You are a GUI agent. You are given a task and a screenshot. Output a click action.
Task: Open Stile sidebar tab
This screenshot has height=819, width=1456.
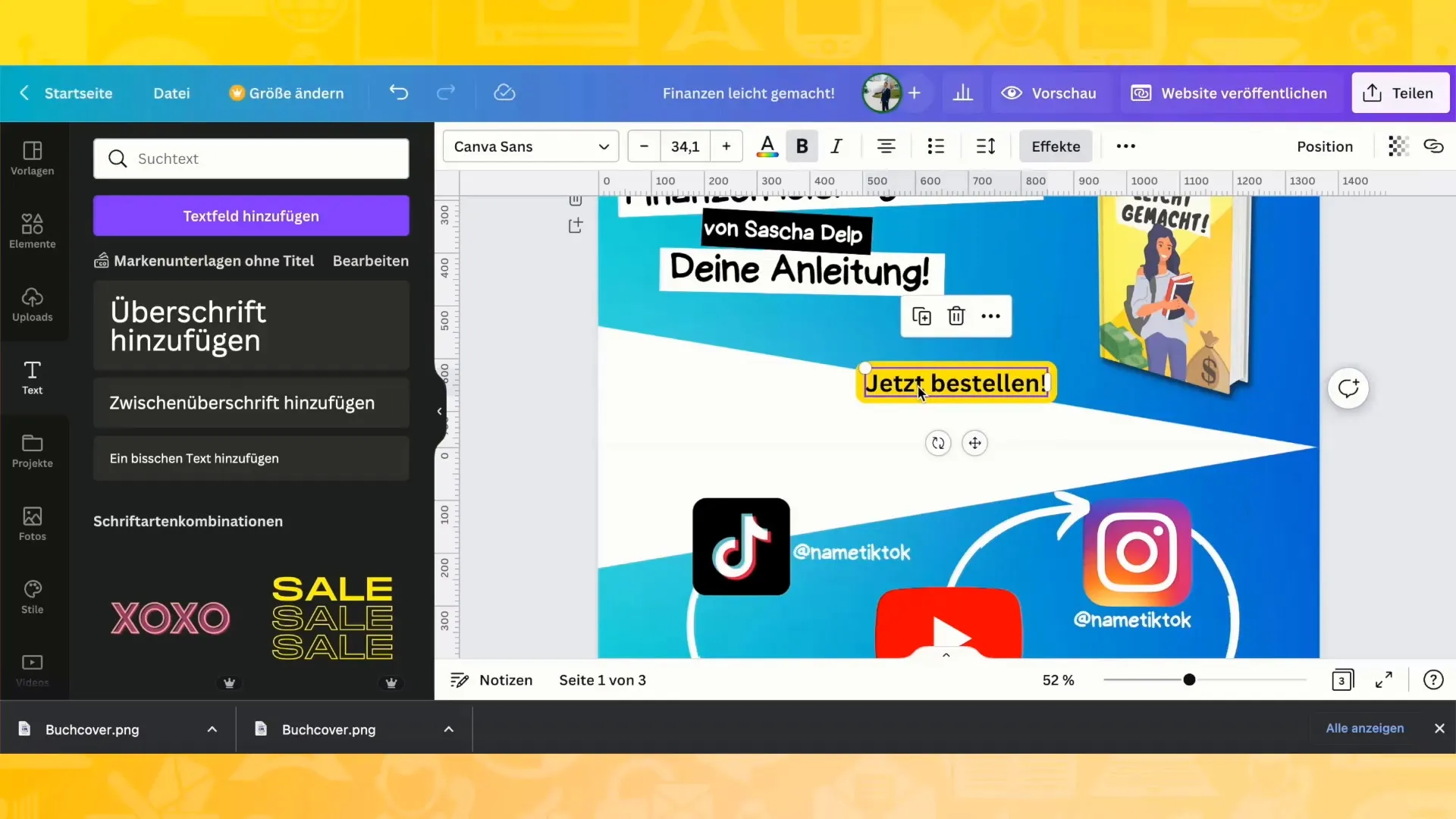[x=33, y=598]
